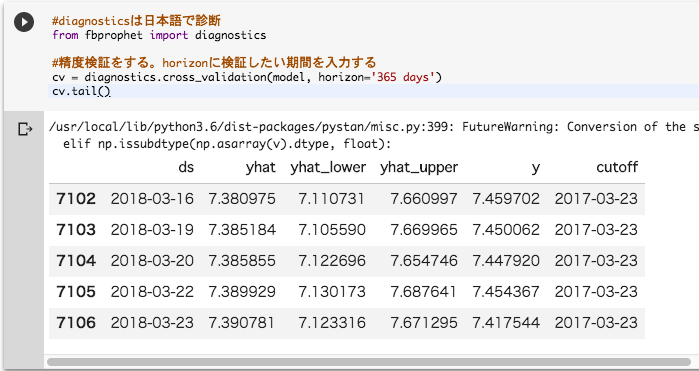This screenshot has width=699, height=371.
Task: Click the 'yhat' column header
Action: [x=260, y=167]
